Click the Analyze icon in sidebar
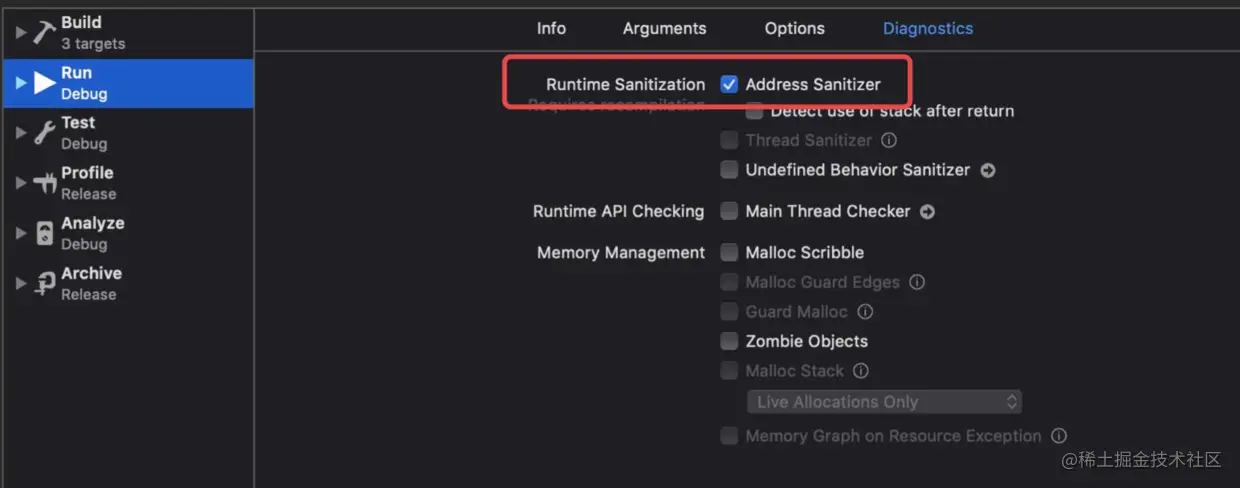Viewport: 1240px width, 488px height. pos(44,233)
